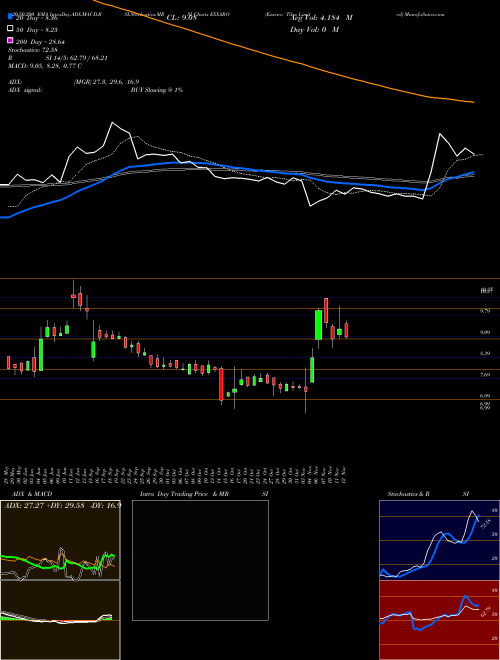Open the MACD histogram mini chart
The height and width of the screenshot is (660, 500).
[x=60, y=620]
